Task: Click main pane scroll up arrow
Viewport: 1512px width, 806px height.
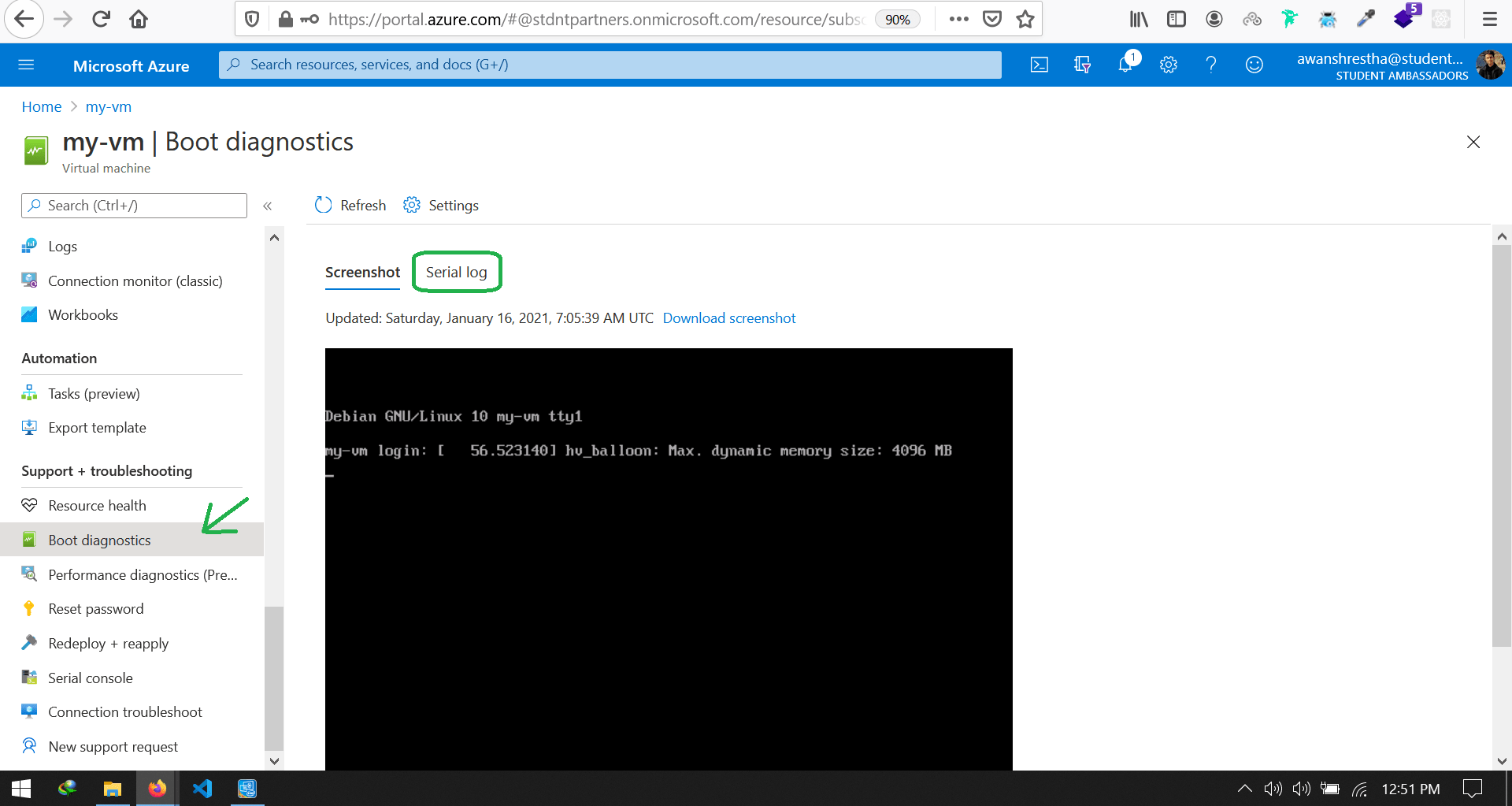Action: [1502, 236]
